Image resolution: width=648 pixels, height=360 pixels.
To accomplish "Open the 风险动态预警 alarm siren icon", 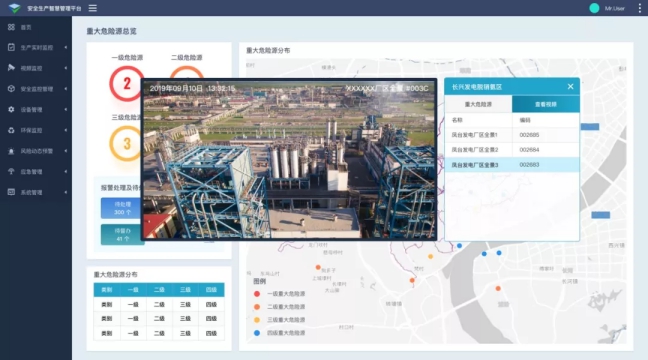I will (11, 151).
